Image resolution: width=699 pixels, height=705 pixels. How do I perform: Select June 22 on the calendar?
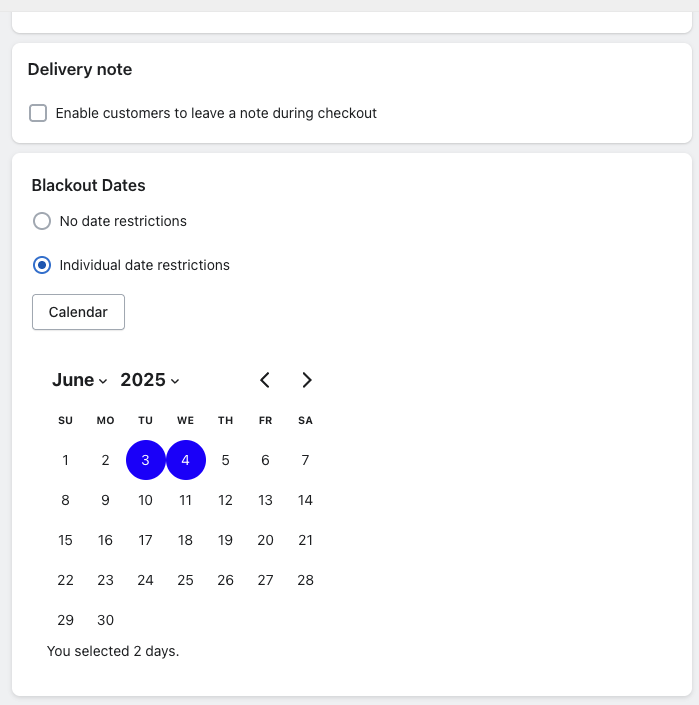tap(65, 580)
